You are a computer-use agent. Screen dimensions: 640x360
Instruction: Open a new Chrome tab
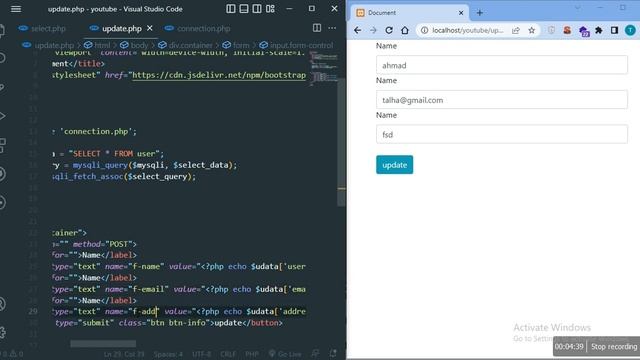pyautogui.click(x=480, y=13)
